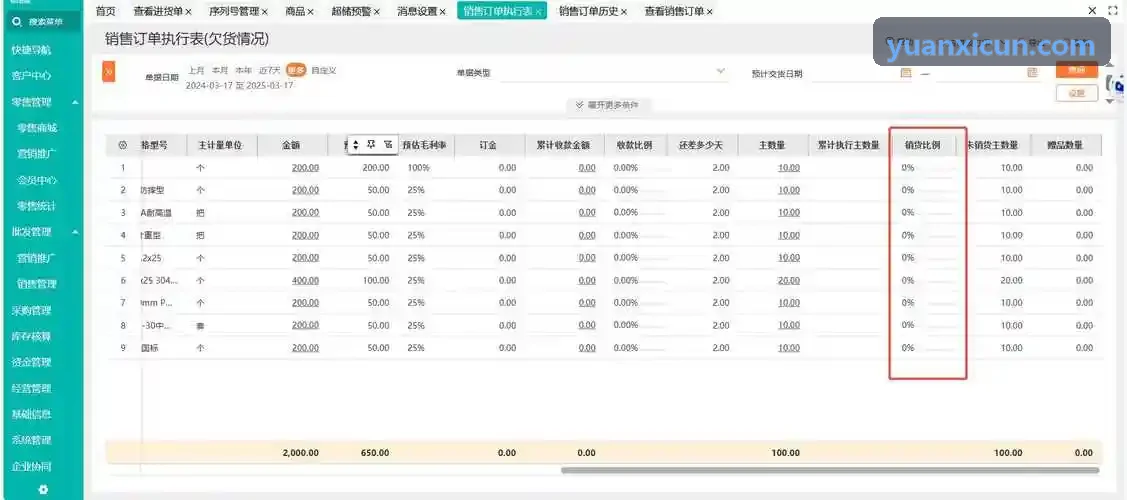
Task: Close the 查看进货单 tab
Action: [188, 12]
